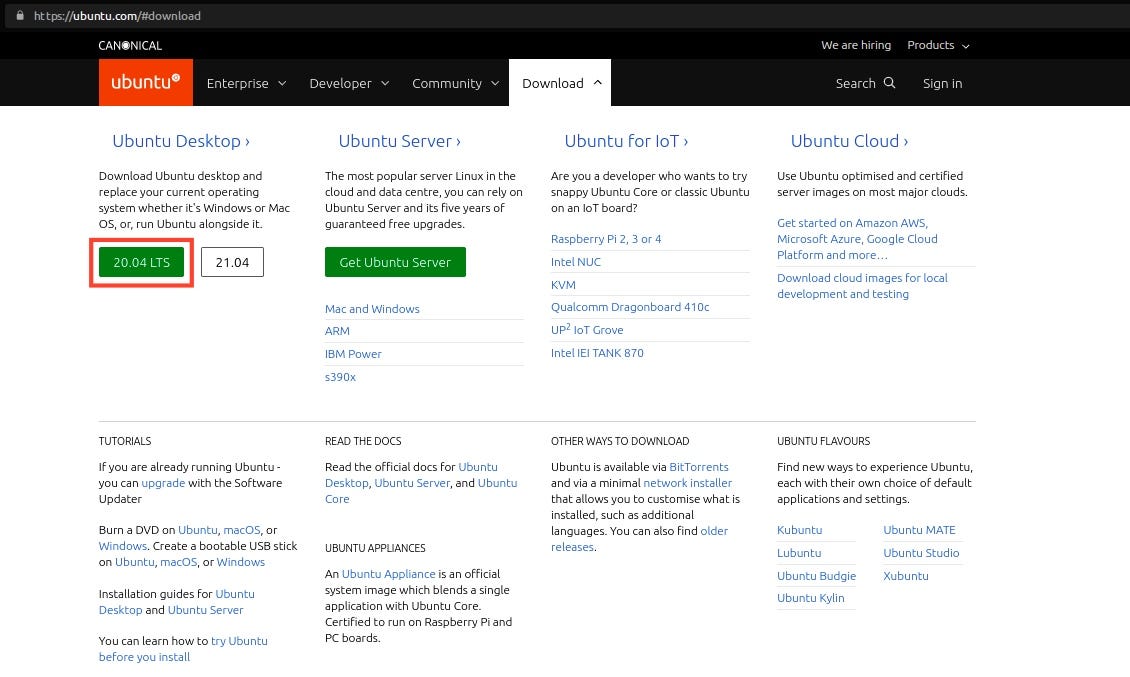The image size is (1130, 677).
Task: Open the Xubuntu link
Action: pyautogui.click(x=906, y=576)
